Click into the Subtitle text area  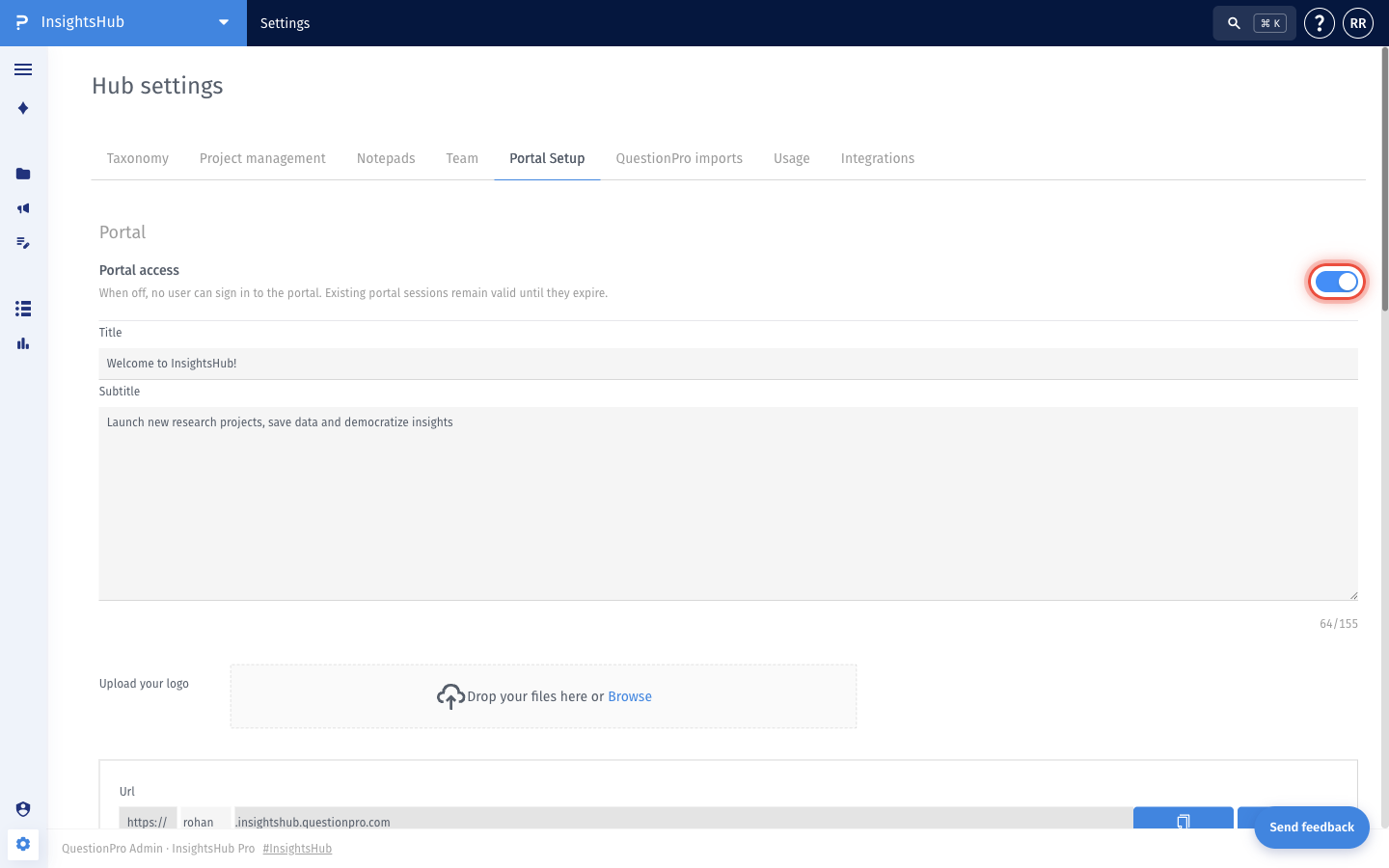point(728,503)
